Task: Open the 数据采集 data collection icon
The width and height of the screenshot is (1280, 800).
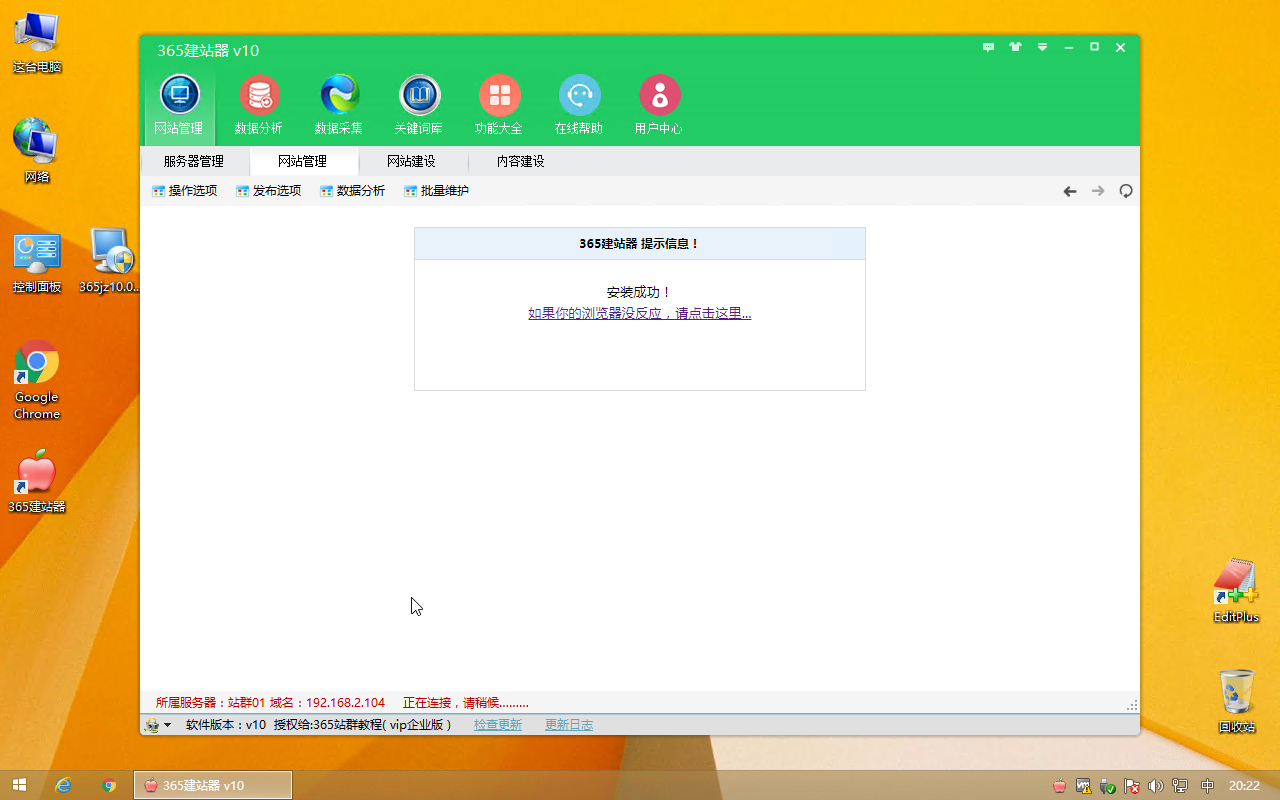Action: (339, 105)
